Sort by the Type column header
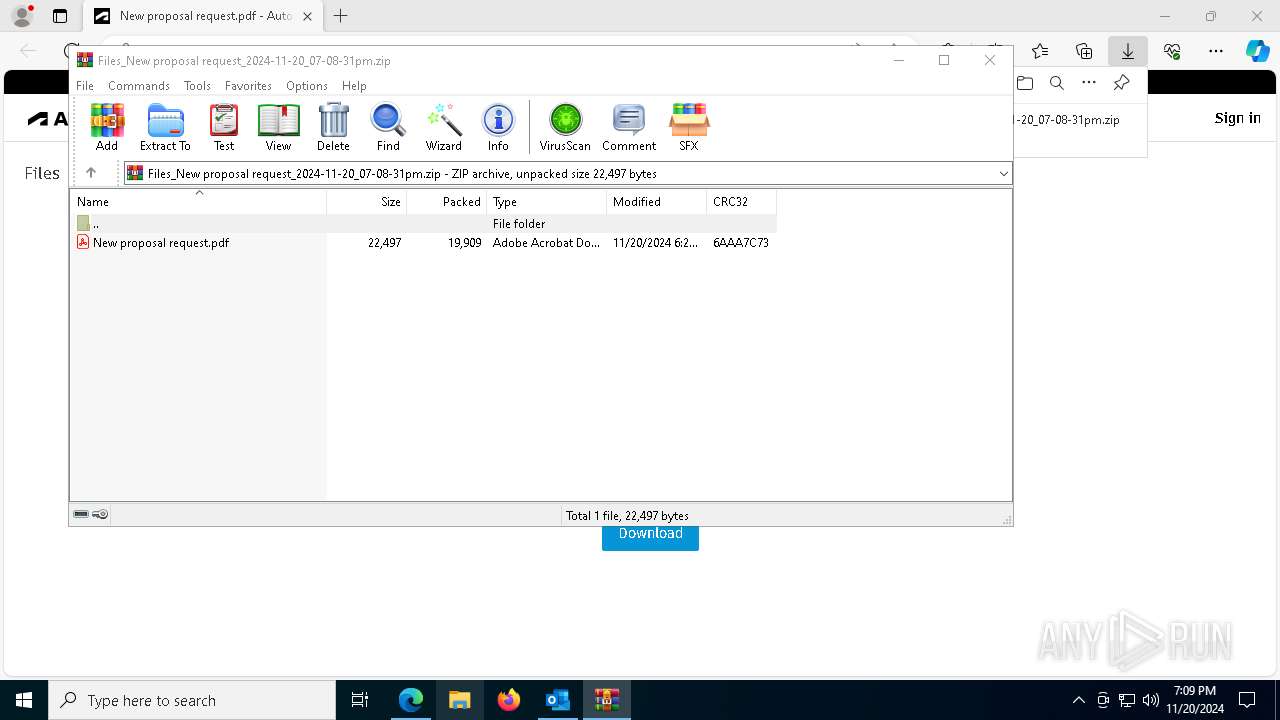Screen dimensions: 1280x720 point(547,201)
